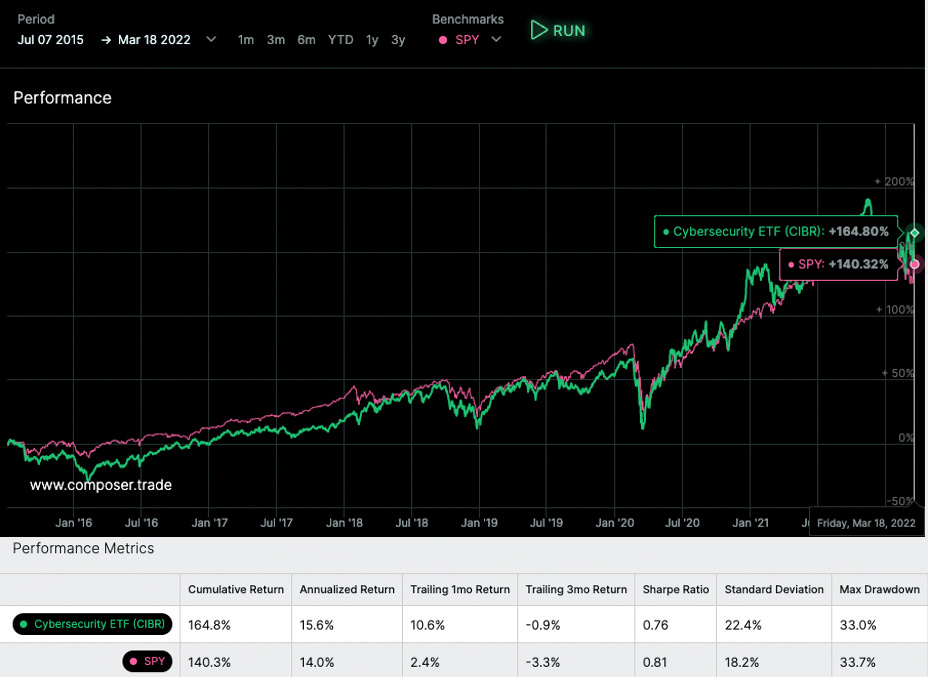Click the SPY benchmark label
This screenshot has height=677, width=928.
pos(467,40)
